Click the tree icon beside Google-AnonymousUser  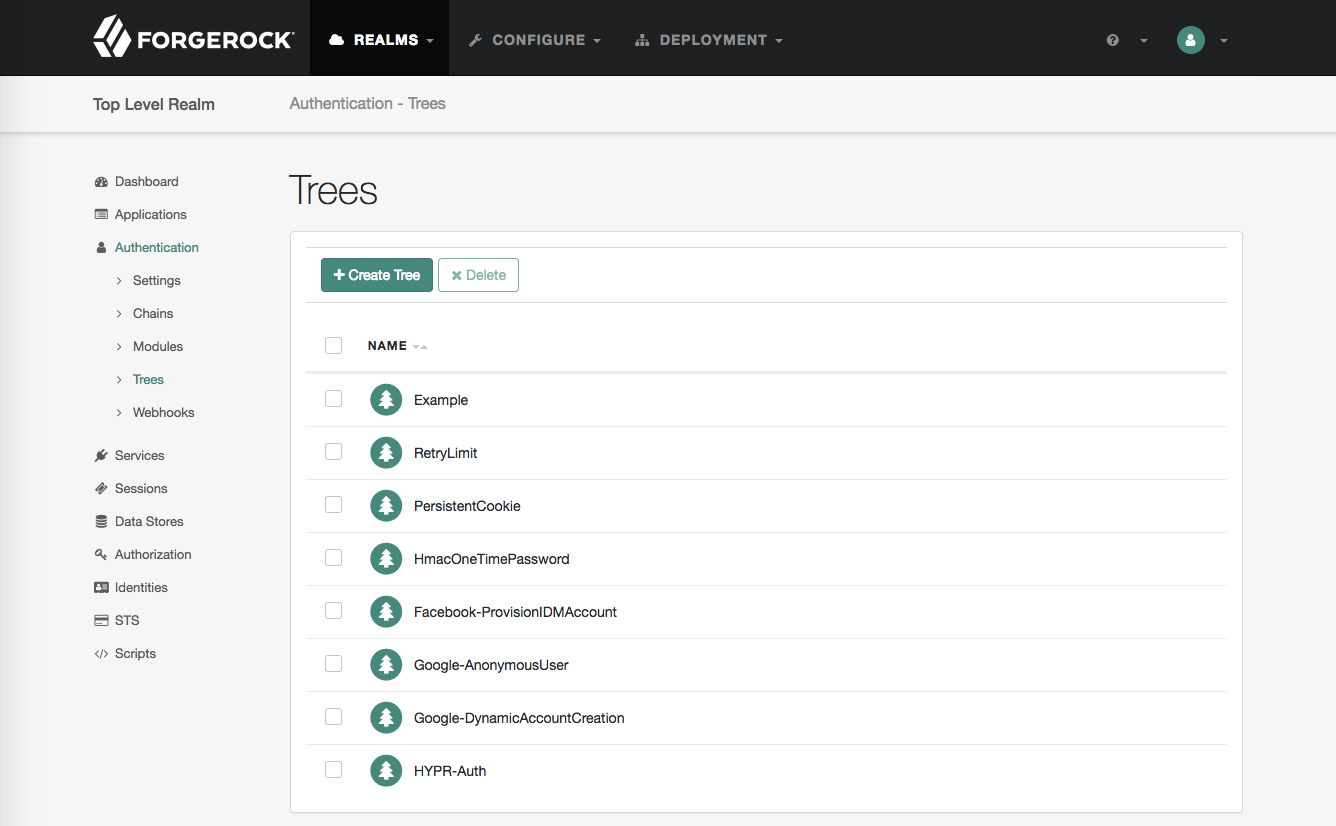386,665
